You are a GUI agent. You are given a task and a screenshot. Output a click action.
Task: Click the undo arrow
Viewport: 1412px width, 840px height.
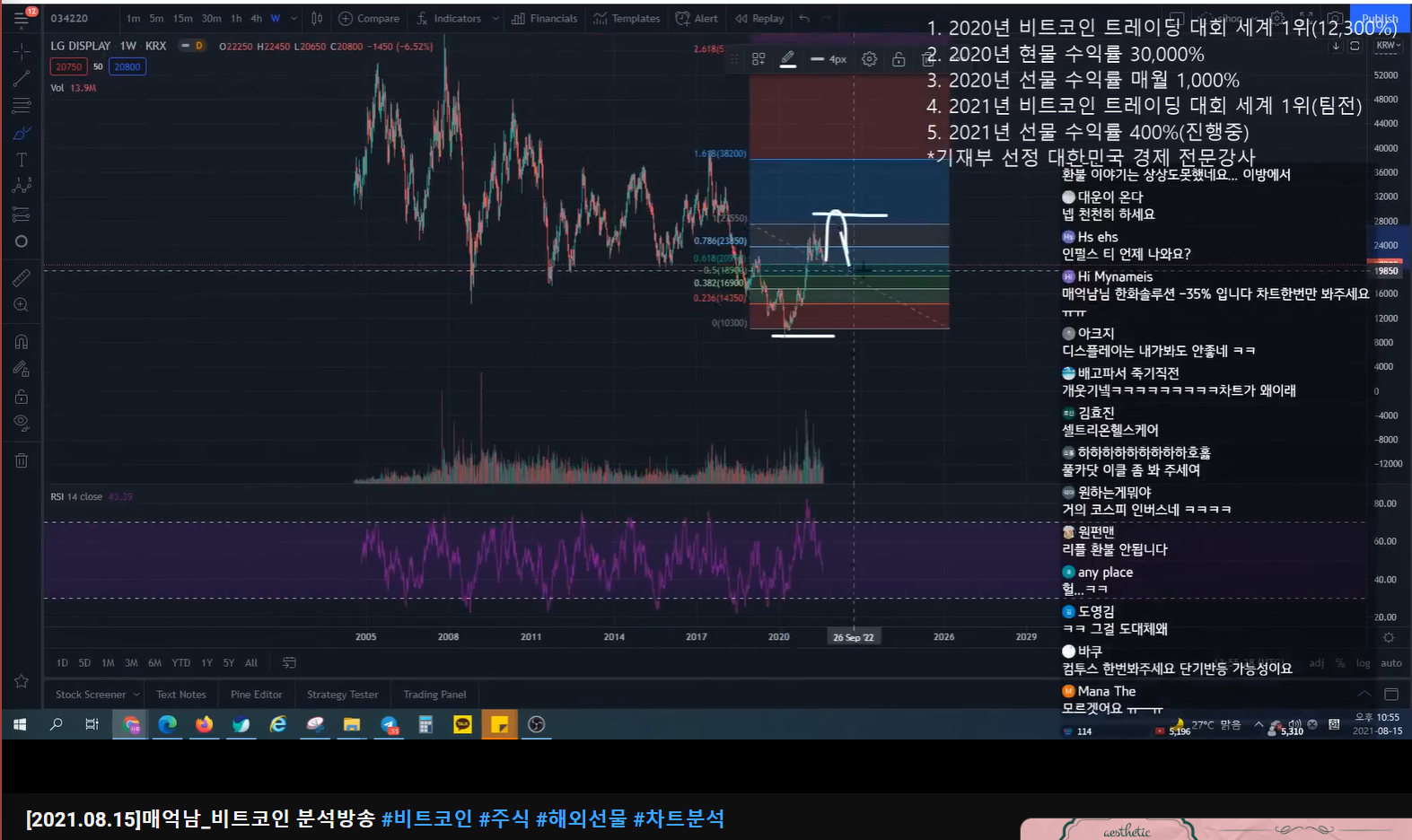pyautogui.click(x=804, y=19)
